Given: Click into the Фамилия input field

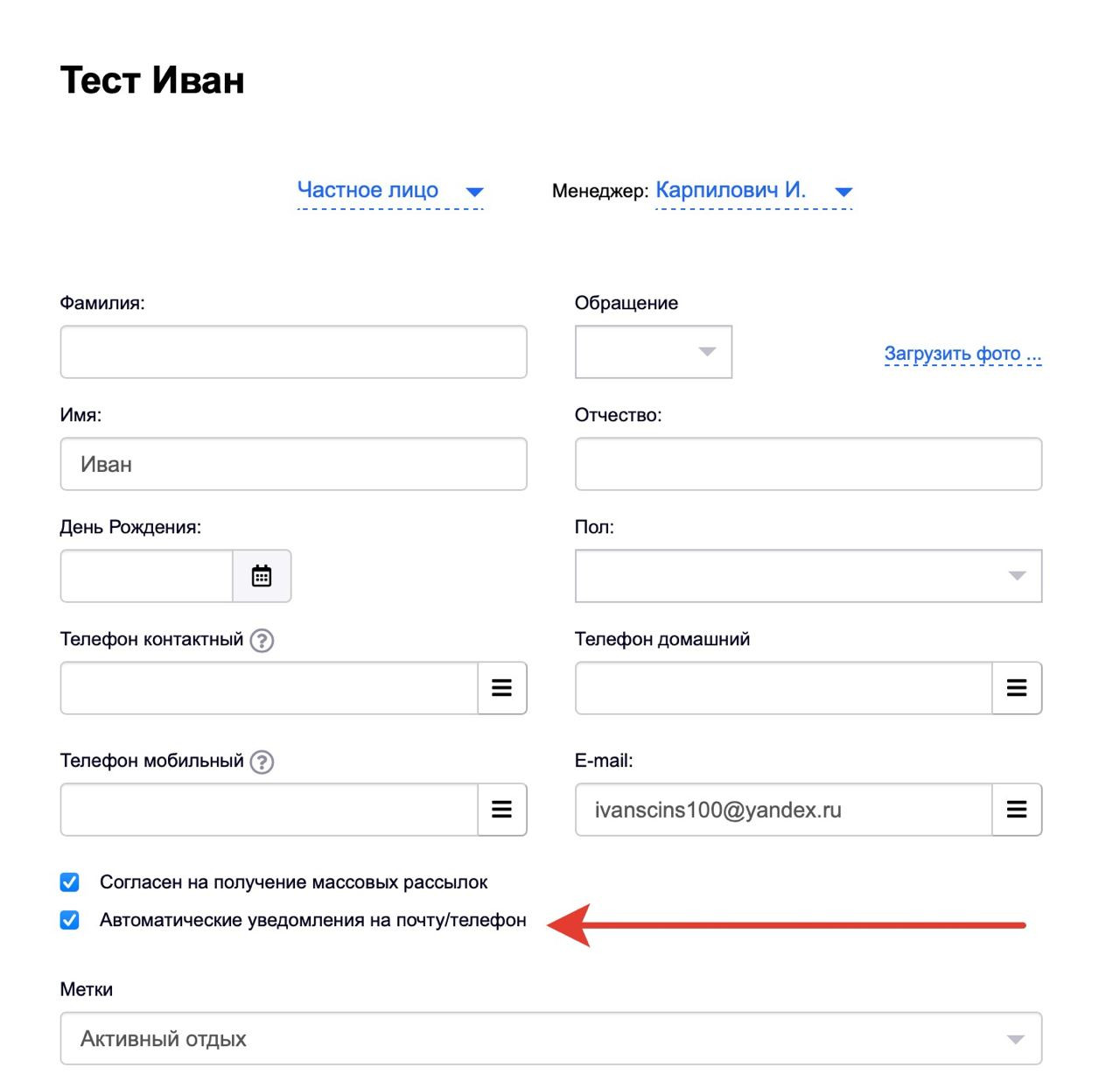Looking at the screenshot, I should pyautogui.click(x=293, y=352).
